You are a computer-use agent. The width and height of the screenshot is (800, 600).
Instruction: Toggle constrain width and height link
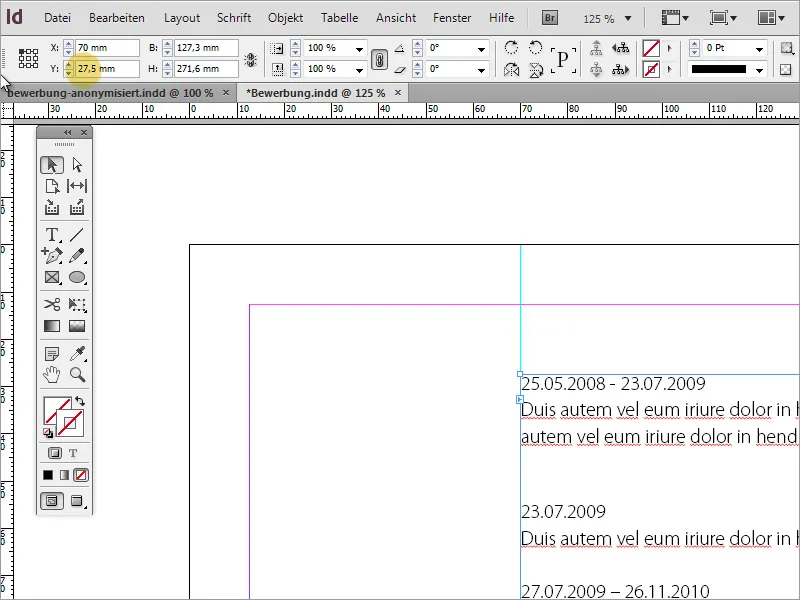point(250,60)
